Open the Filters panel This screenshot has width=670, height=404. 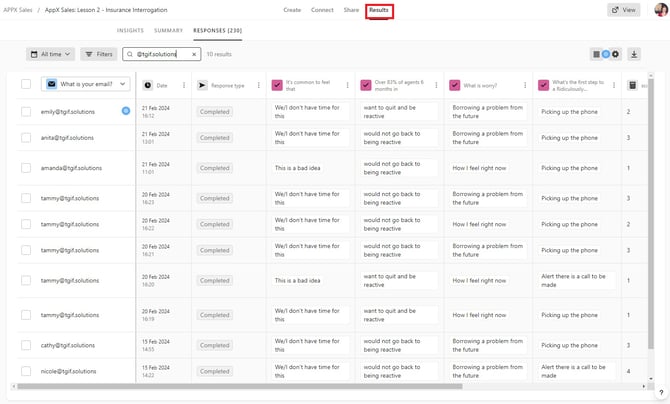[99, 54]
